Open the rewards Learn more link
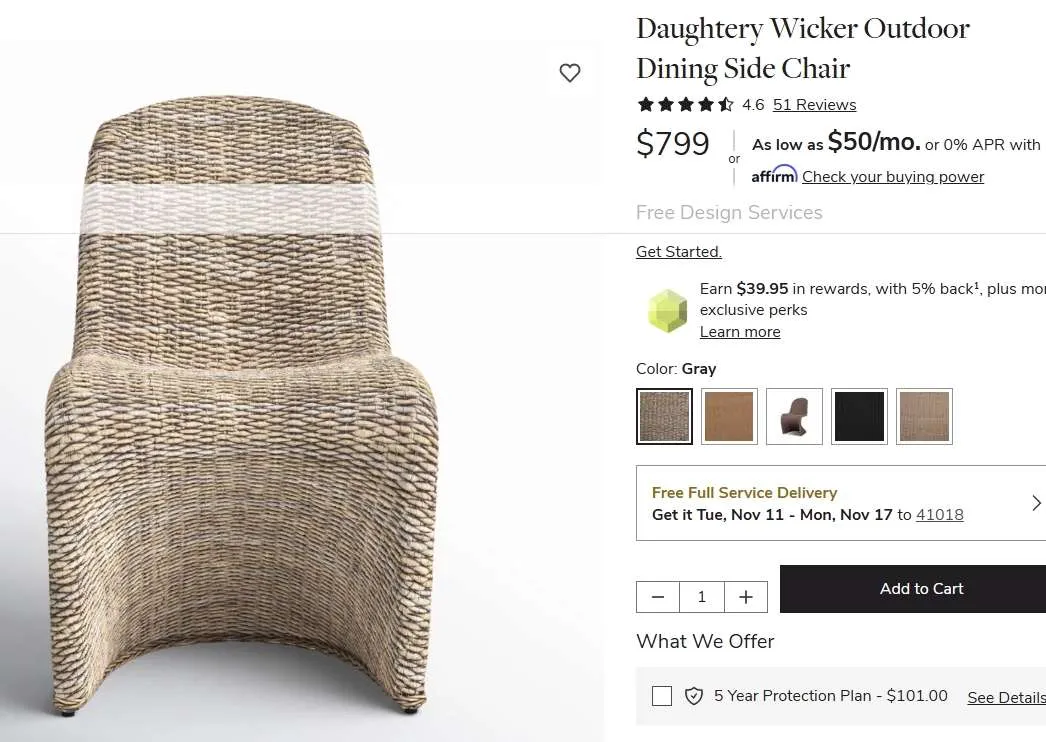 740,332
